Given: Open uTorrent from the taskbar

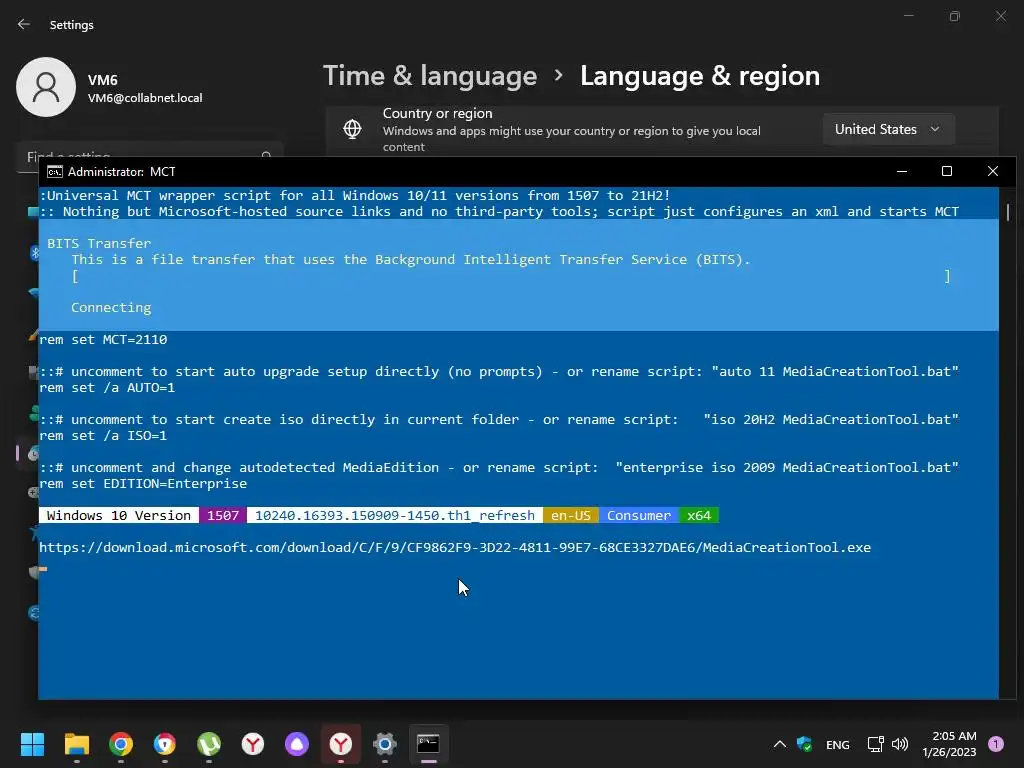Looking at the screenshot, I should (x=209, y=744).
